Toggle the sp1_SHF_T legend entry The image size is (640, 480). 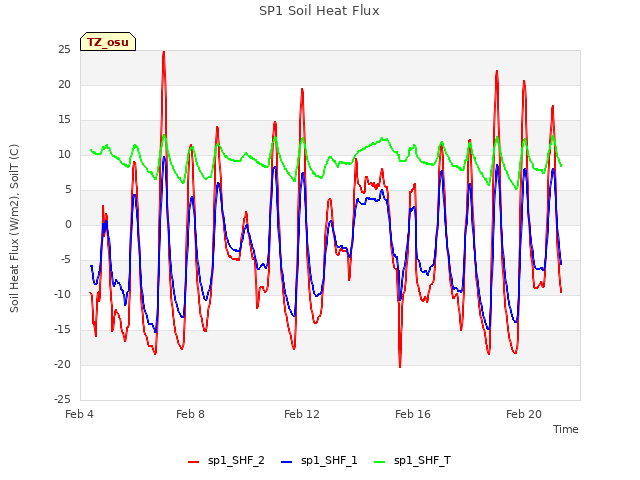click(x=412, y=461)
